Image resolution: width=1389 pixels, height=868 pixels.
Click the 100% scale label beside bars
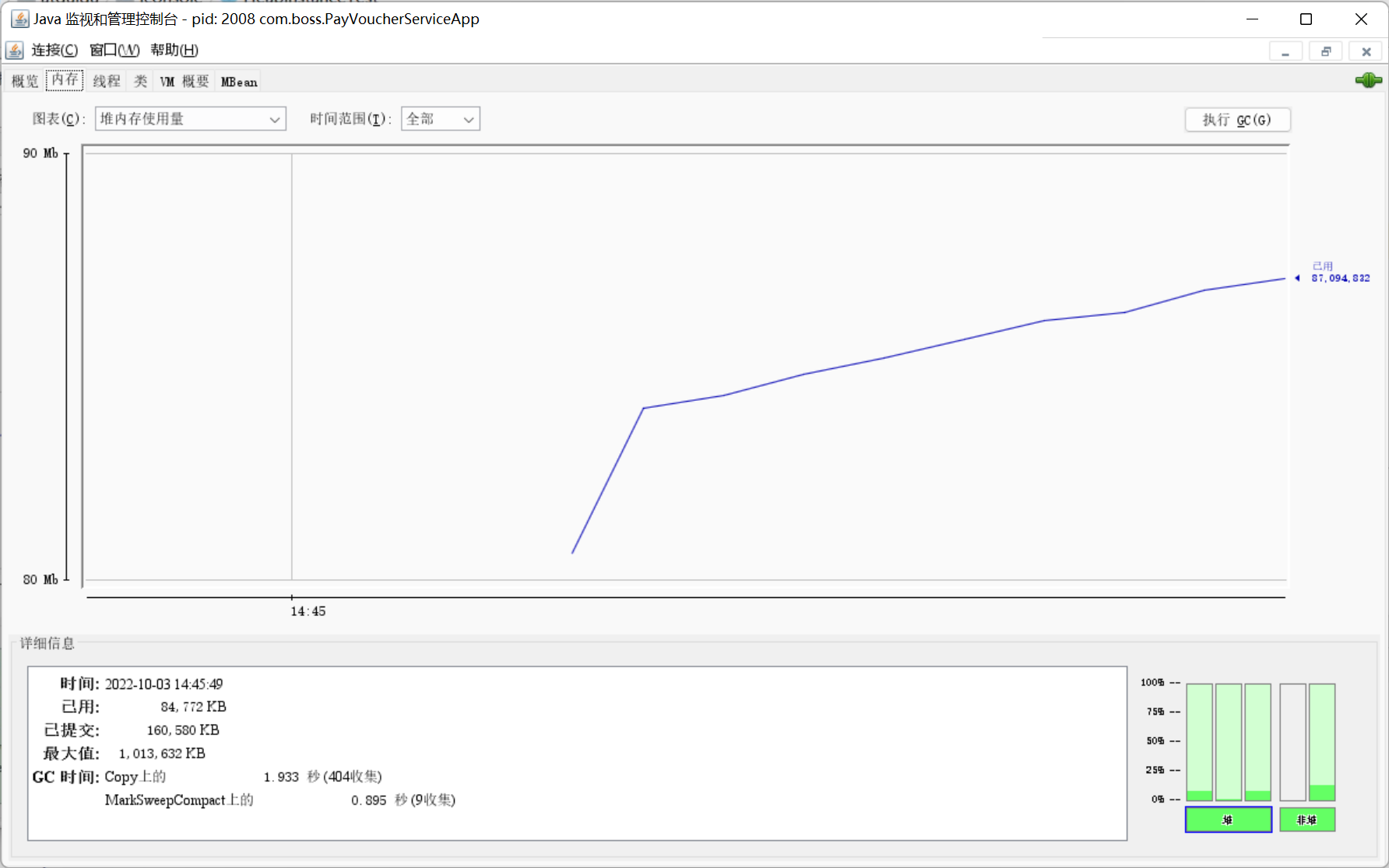(1152, 683)
